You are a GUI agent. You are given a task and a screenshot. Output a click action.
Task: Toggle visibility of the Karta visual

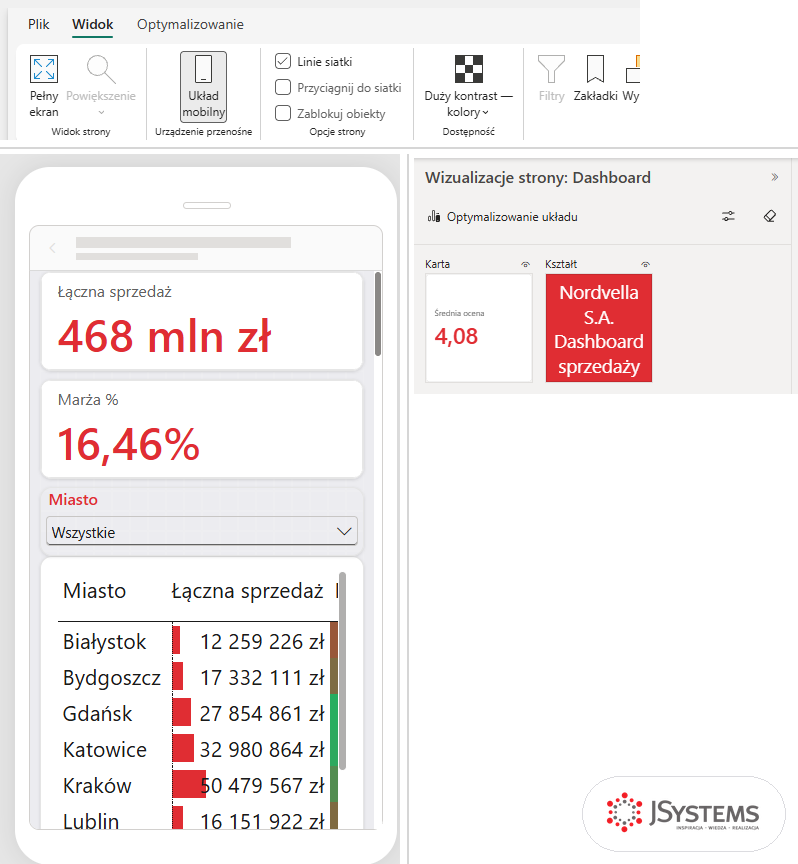(525, 264)
